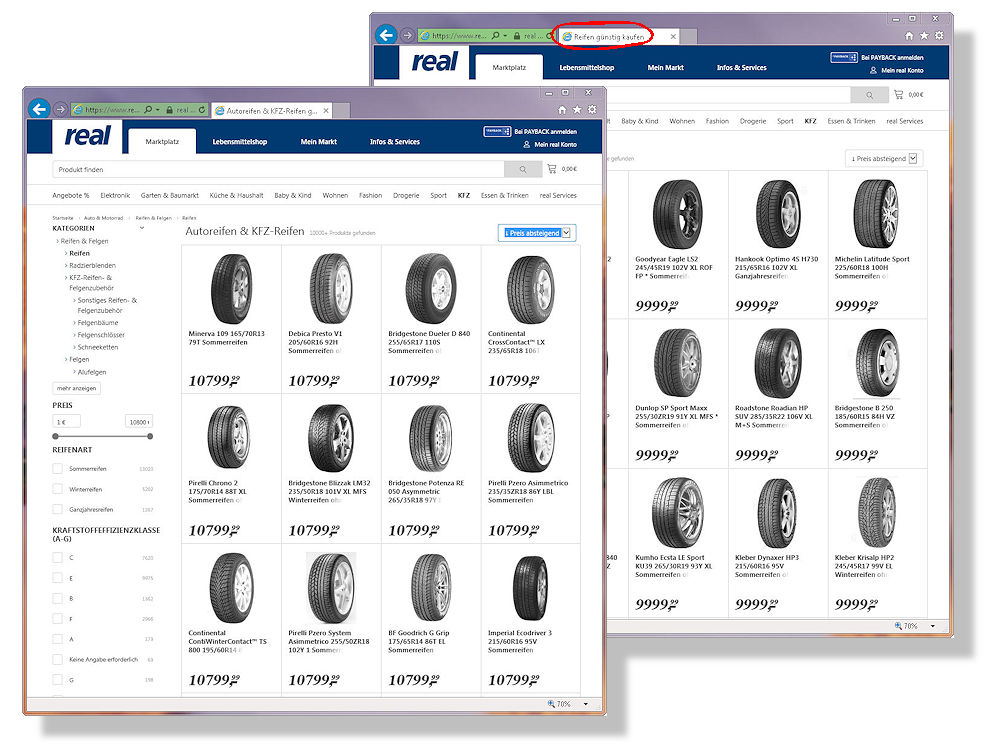Open the shopping cart in front window
This screenshot has height=750, width=1000.
(552, 169)
